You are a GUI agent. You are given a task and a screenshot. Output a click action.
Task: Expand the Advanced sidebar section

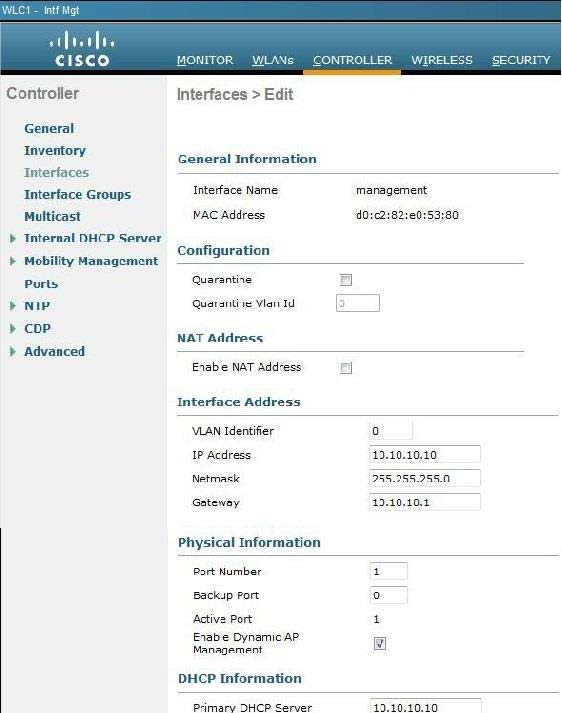coord(13,351)
